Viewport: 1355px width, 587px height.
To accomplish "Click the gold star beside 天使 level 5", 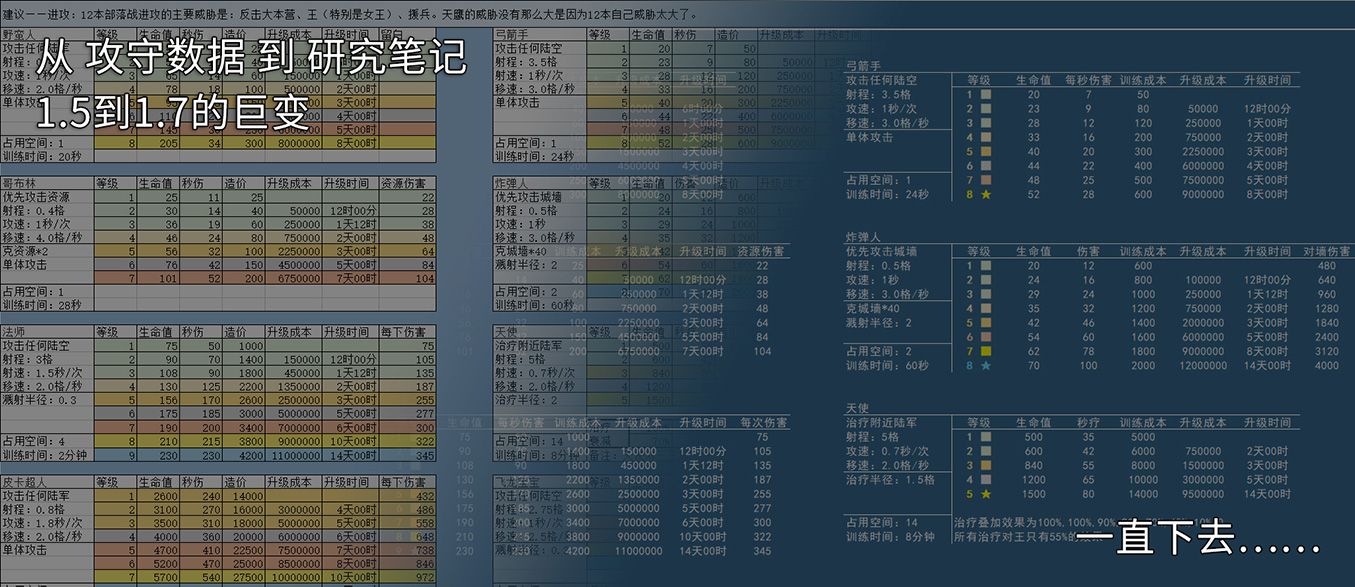I will coord(985,494).
